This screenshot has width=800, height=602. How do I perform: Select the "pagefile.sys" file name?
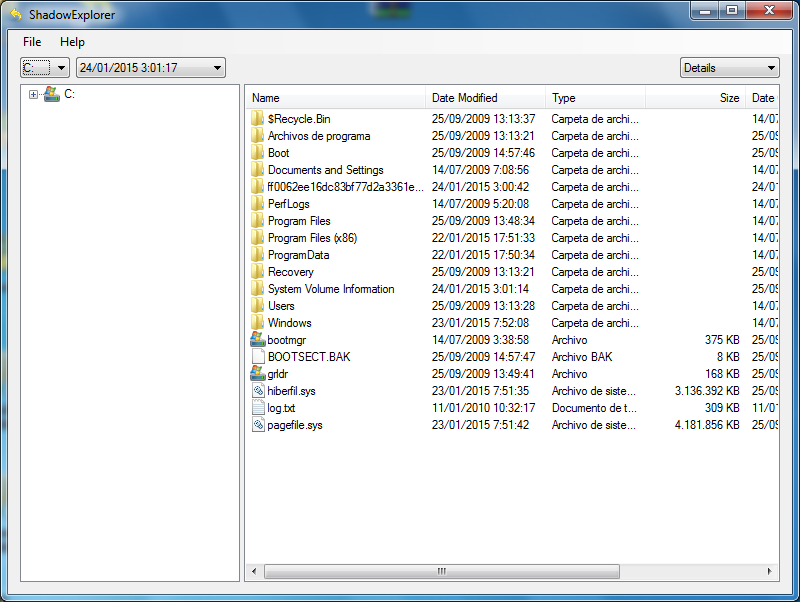pos(294,425)
